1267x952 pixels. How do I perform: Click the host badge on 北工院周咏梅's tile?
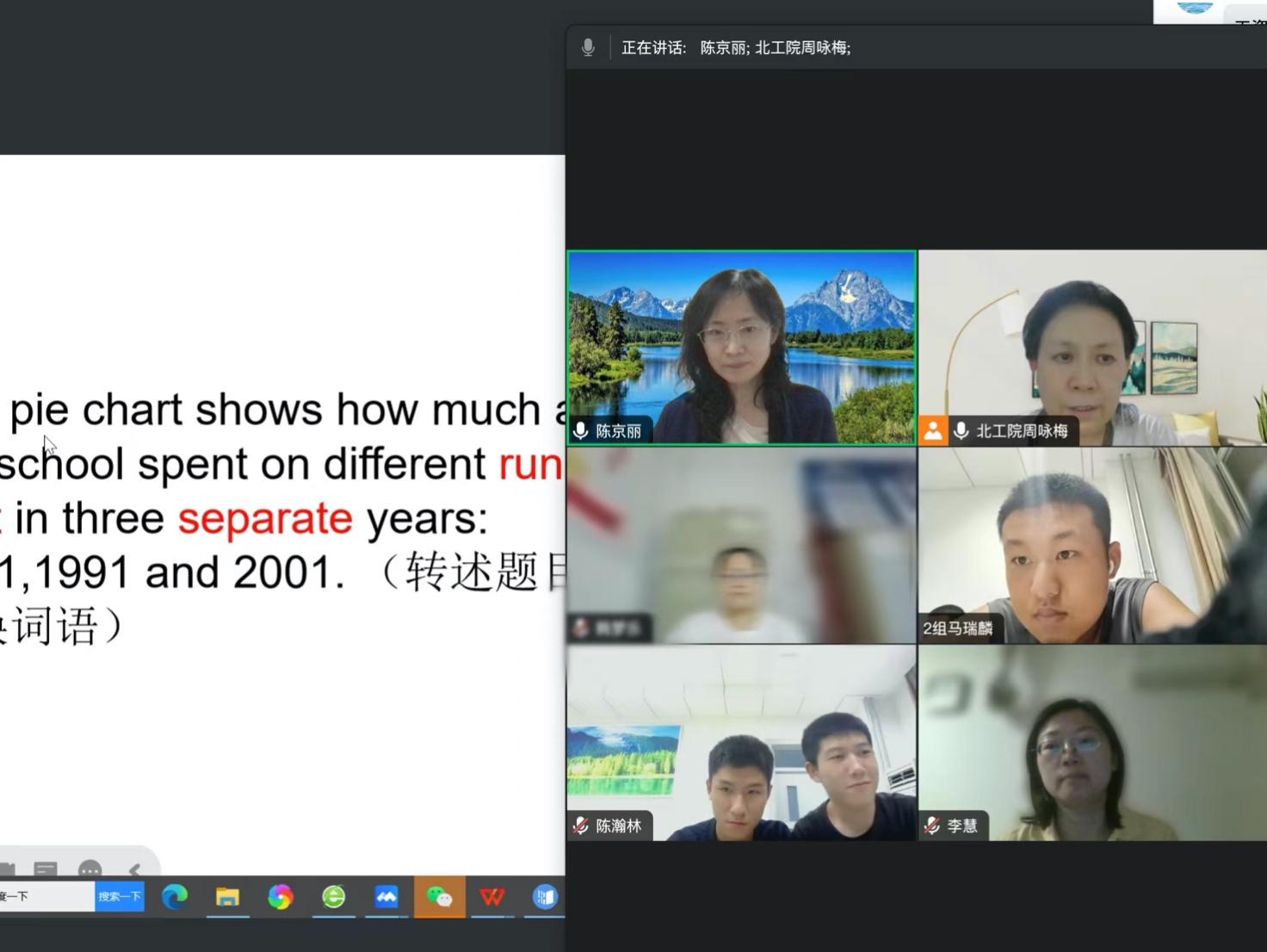click(933, 430)
